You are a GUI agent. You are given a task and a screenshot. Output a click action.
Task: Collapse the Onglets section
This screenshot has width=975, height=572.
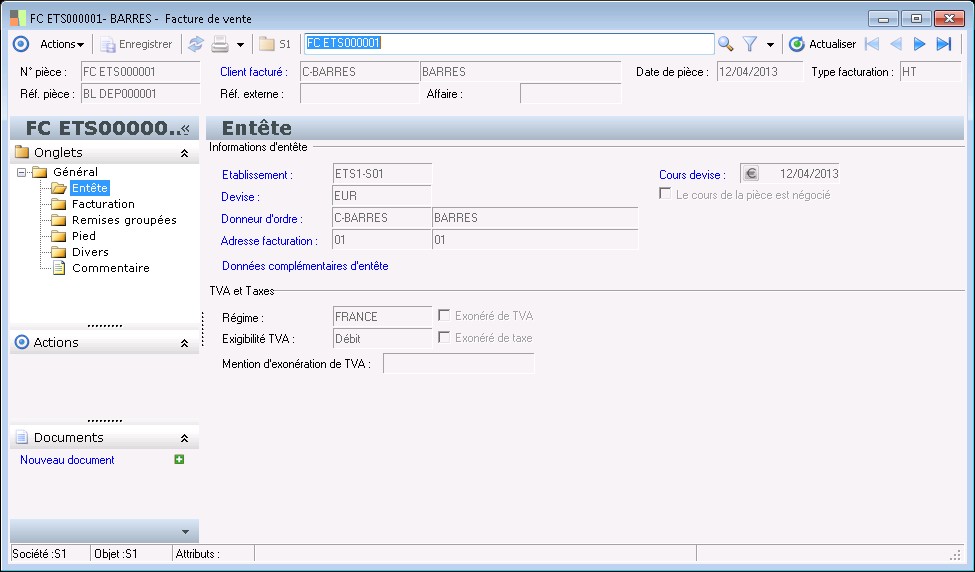(x=184, y=153)
